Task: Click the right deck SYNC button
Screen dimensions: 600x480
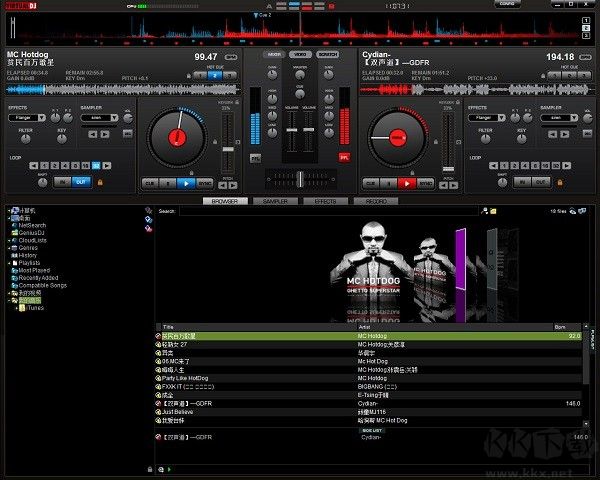Action: 426,183
